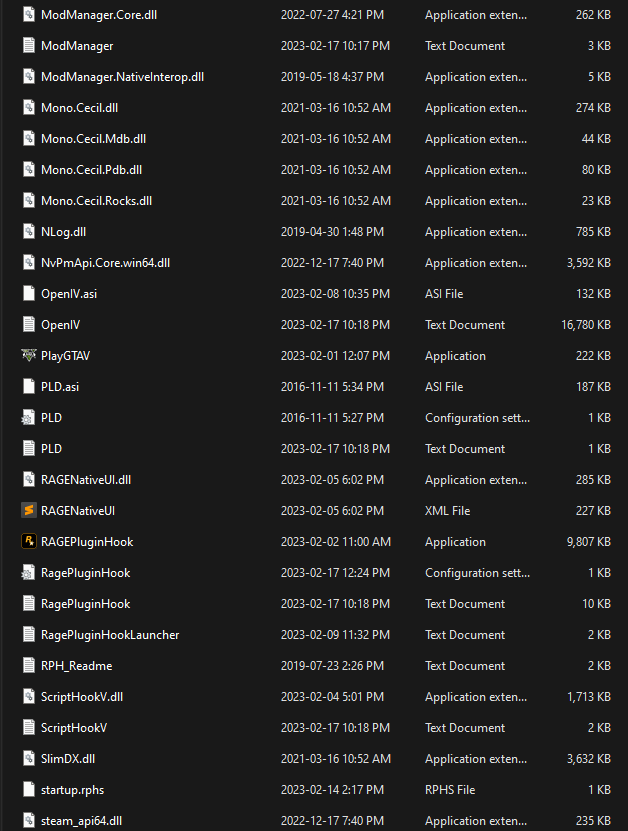628x831 pixels.
Task: Select the PLD.asi file name
Action: (60, 387)
